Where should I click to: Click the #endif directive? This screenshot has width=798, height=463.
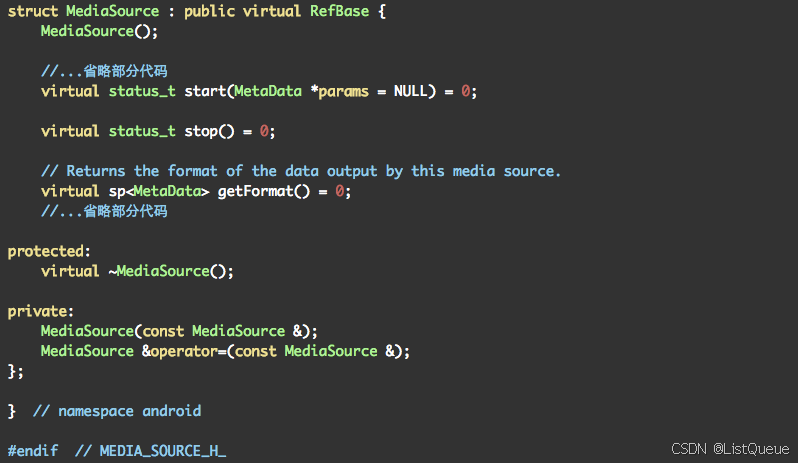[33, 451]
